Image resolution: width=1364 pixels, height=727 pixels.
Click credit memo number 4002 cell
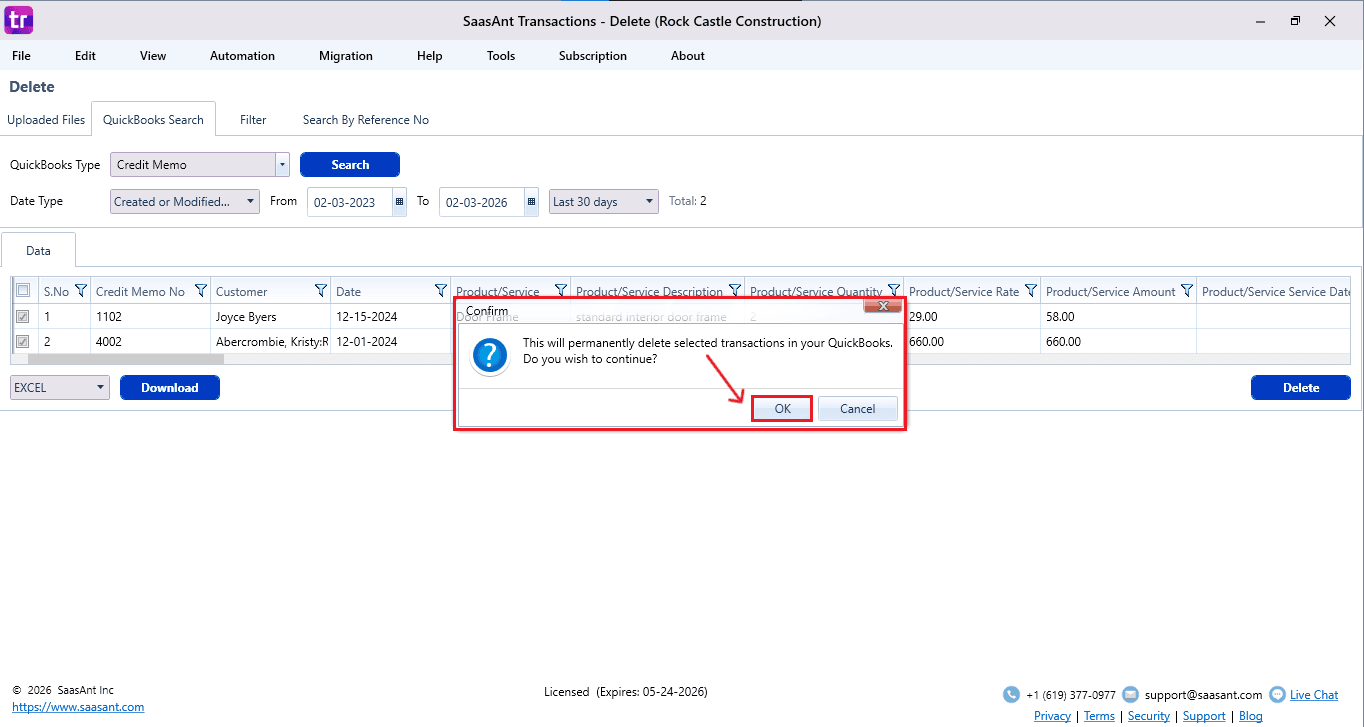151,342
